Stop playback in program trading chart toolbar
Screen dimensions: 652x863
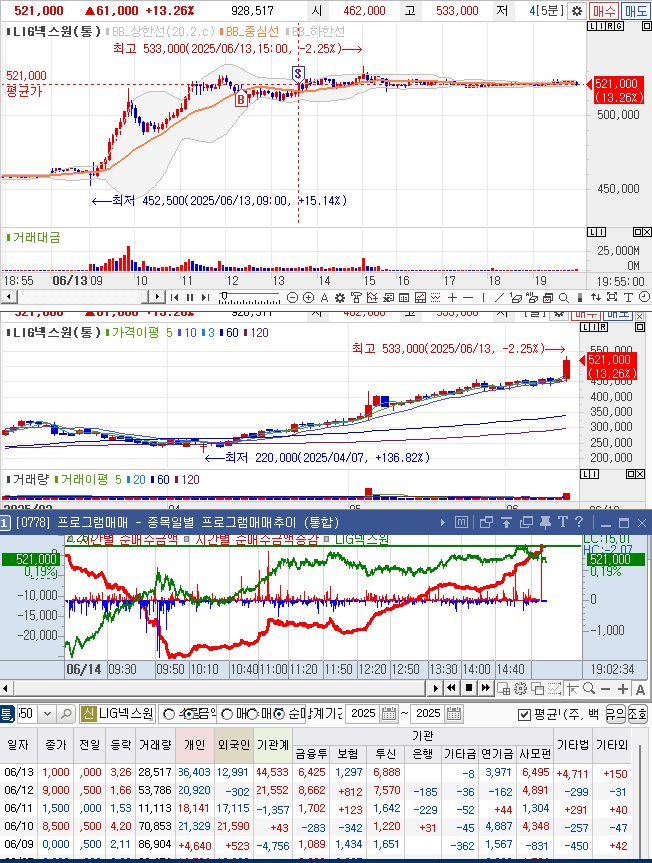click(469, 687)
